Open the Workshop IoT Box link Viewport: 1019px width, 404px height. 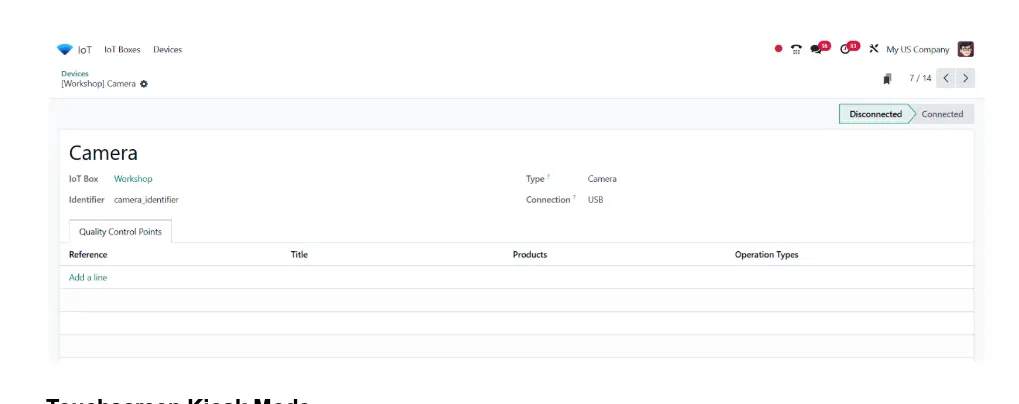coord(133,179)
